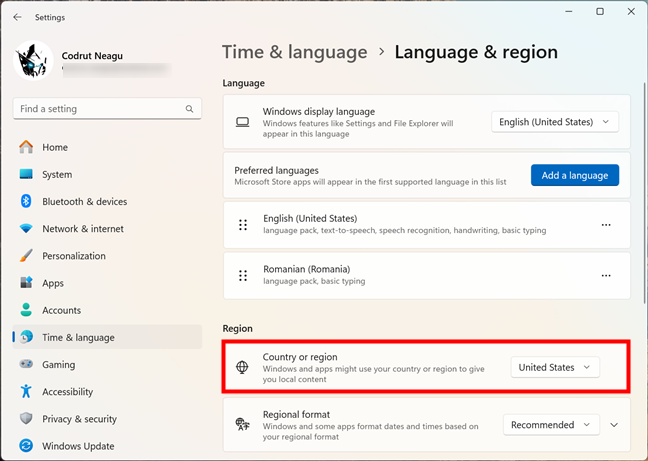This screenshot has width=648, height=461.
Task: Focus the Find a setting search box
Action: pos(107,109)
